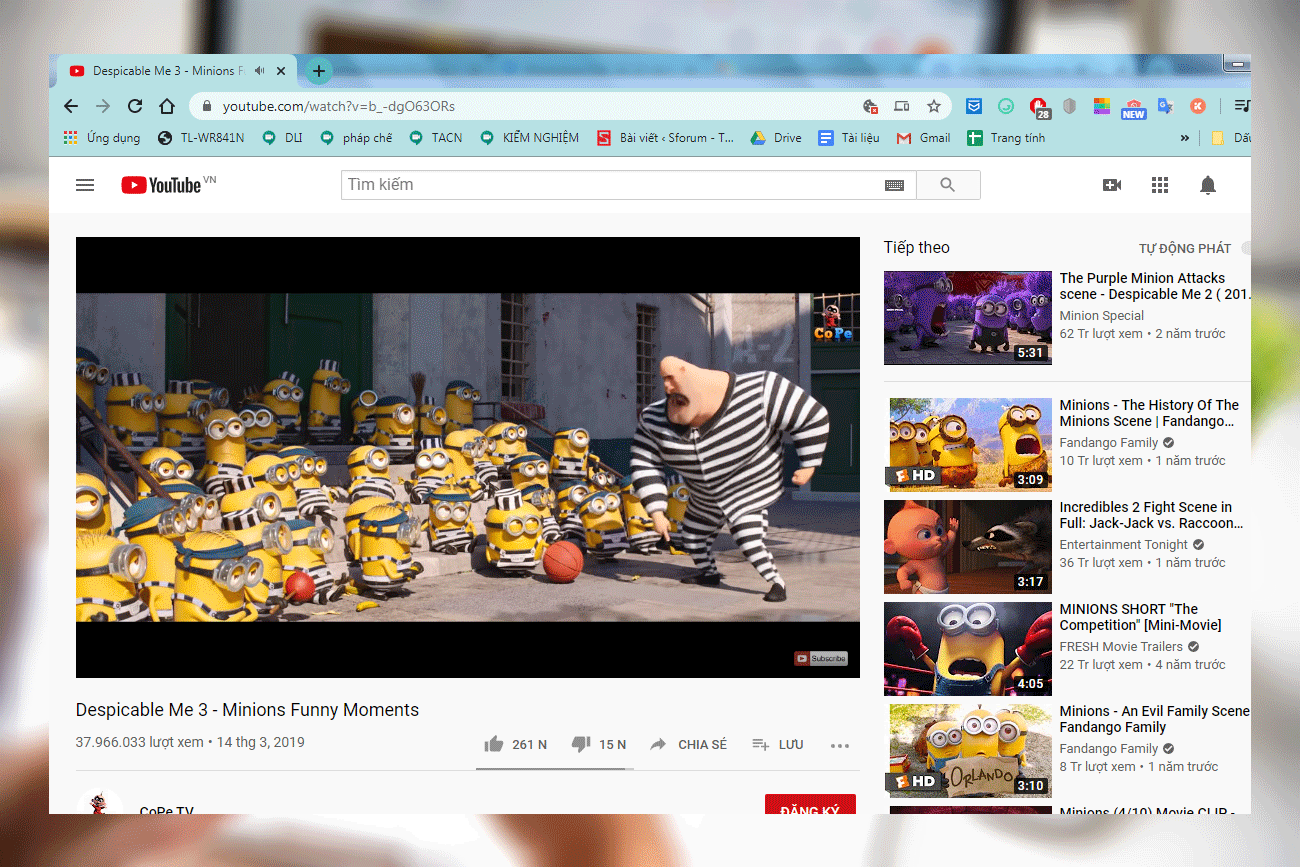Open the colorful grid extension icon
Viewport: 1300px width, 867px height.
pos(1102,106)
